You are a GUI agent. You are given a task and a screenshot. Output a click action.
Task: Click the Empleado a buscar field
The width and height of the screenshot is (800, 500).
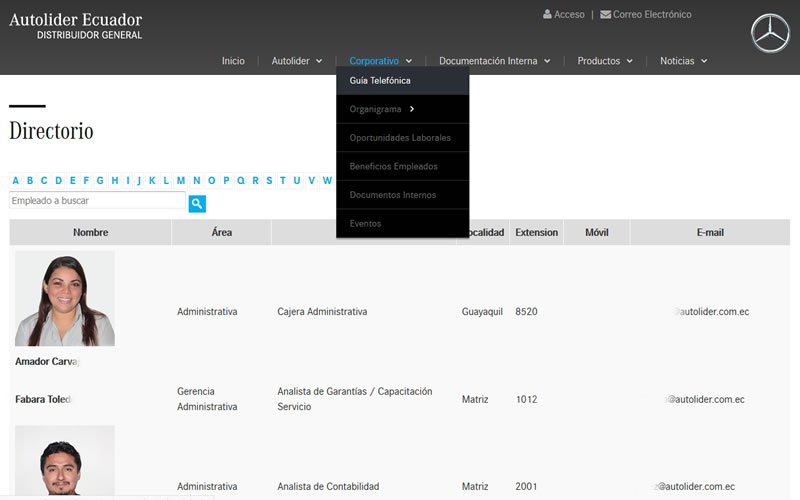tap(97, 201)
